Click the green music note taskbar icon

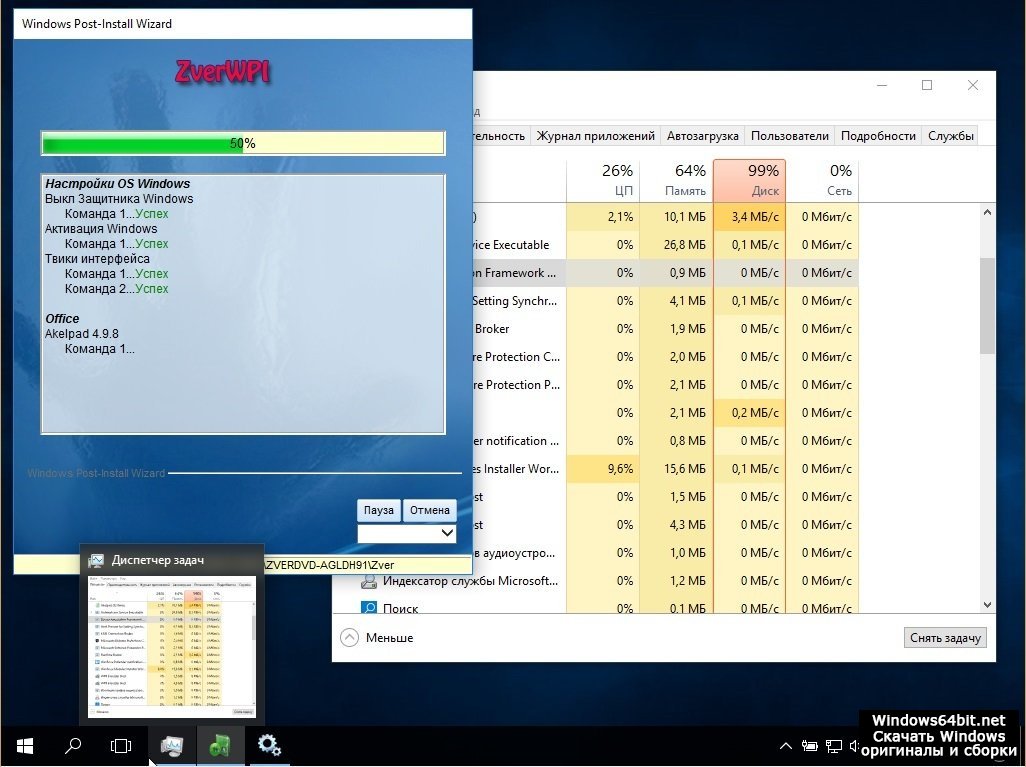pyautogui.click(x=220, y=746)
